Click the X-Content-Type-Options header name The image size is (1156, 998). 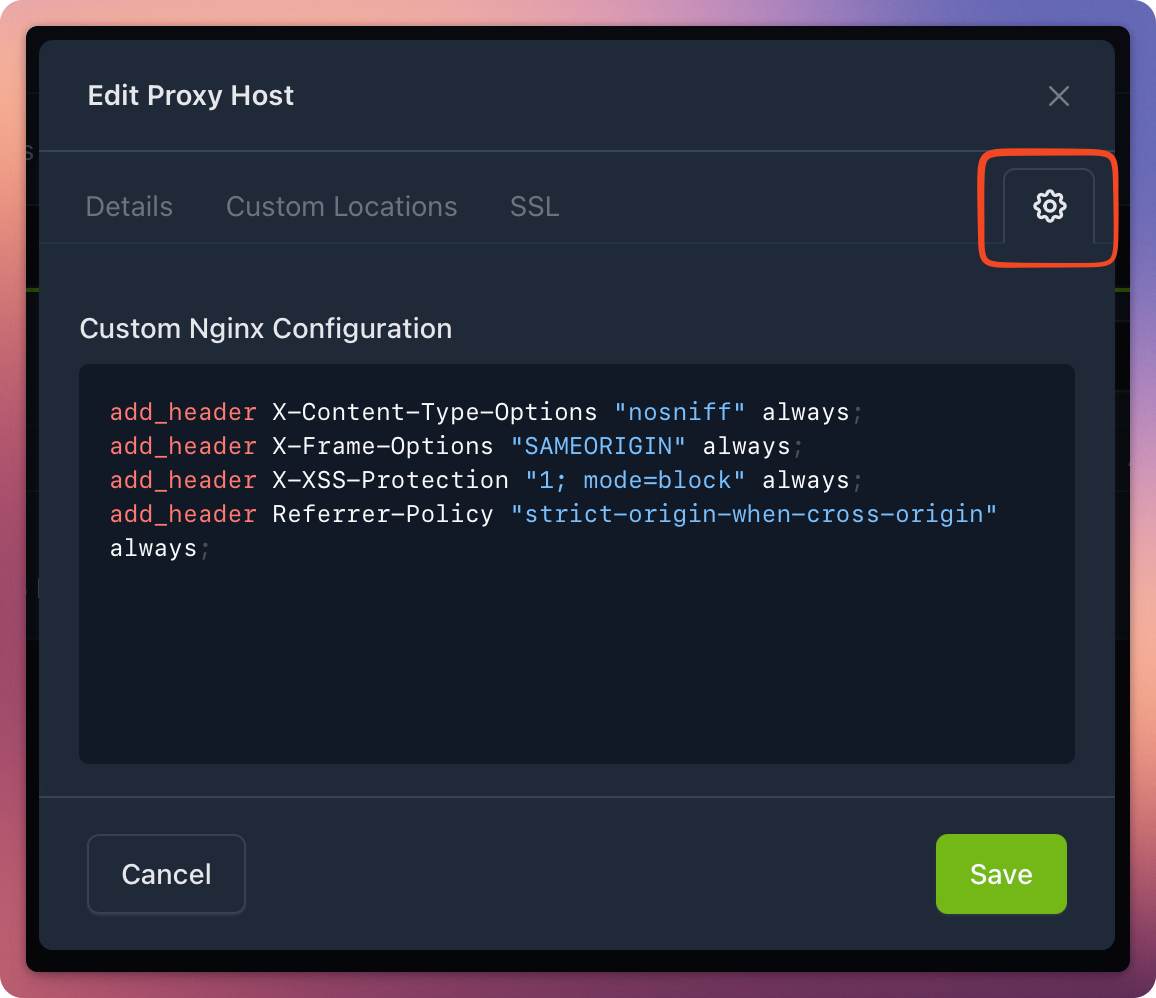(434, 412)
